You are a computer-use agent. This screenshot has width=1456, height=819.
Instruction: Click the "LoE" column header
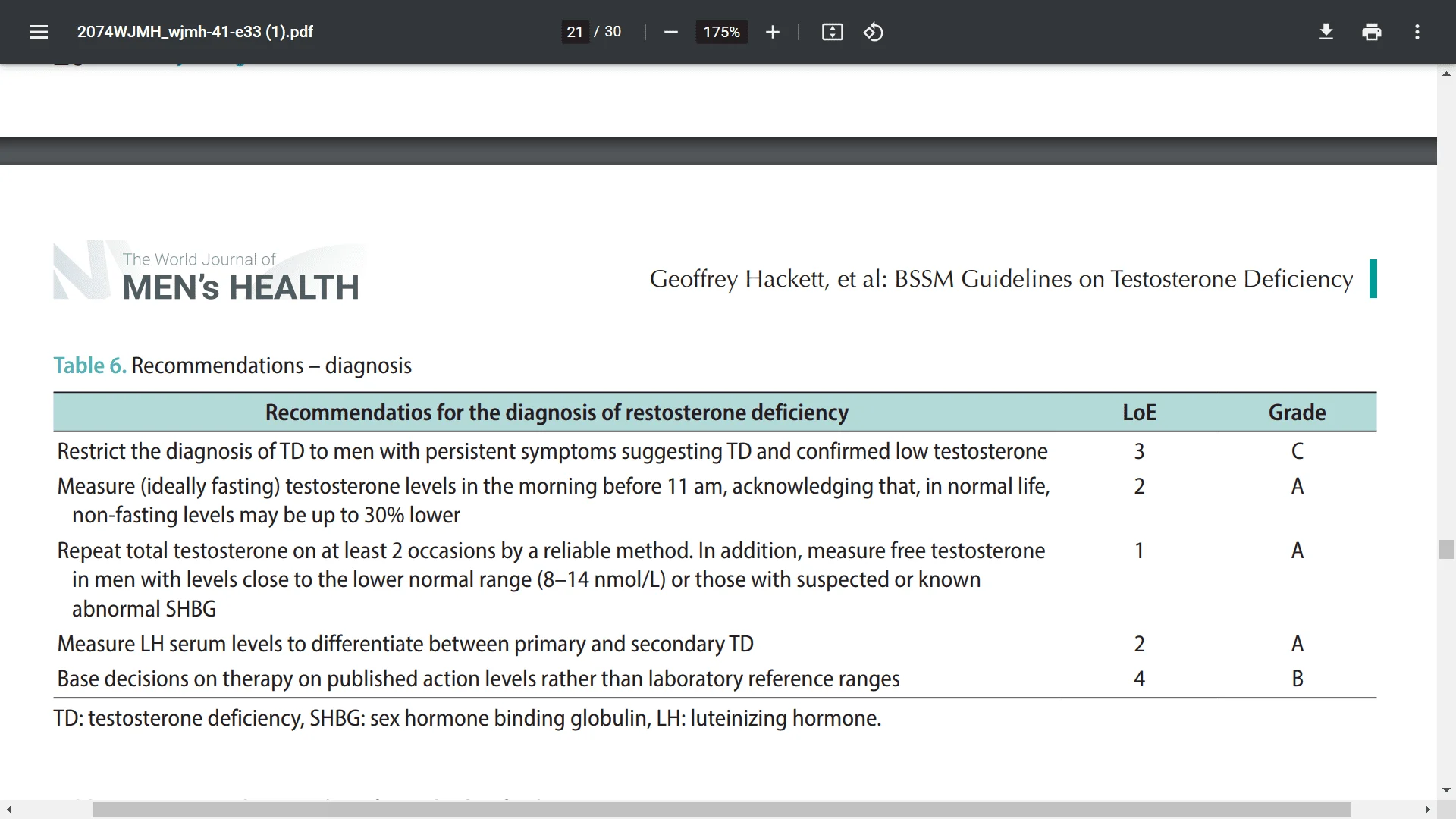(x=1139, y=413)
